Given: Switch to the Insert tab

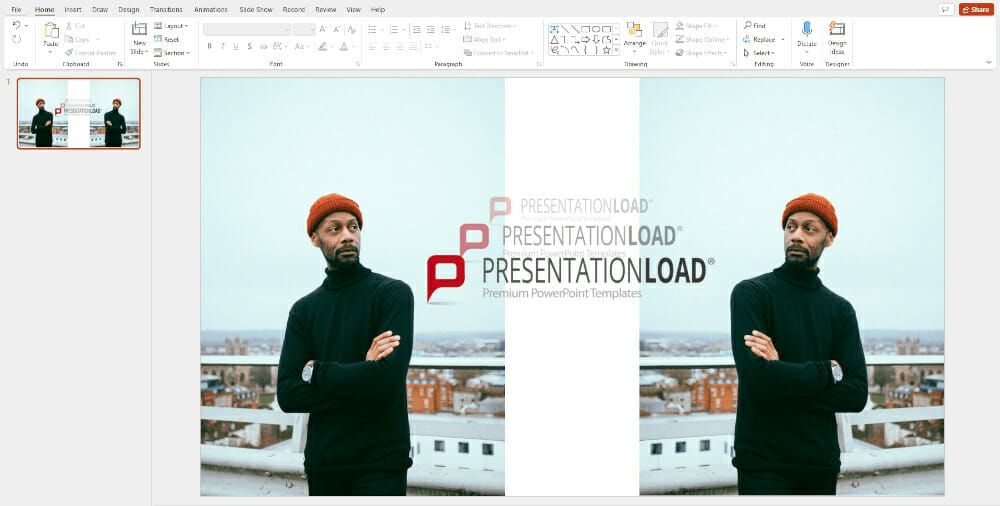Looking at the screenshot, I should pyautogui.click(x=73, y=10).
